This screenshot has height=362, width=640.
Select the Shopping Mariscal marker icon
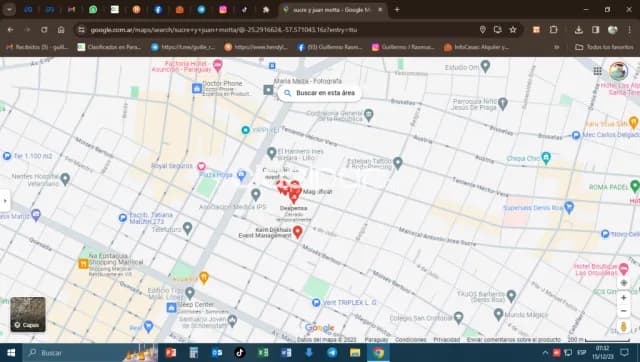click(x=83, y=264)
